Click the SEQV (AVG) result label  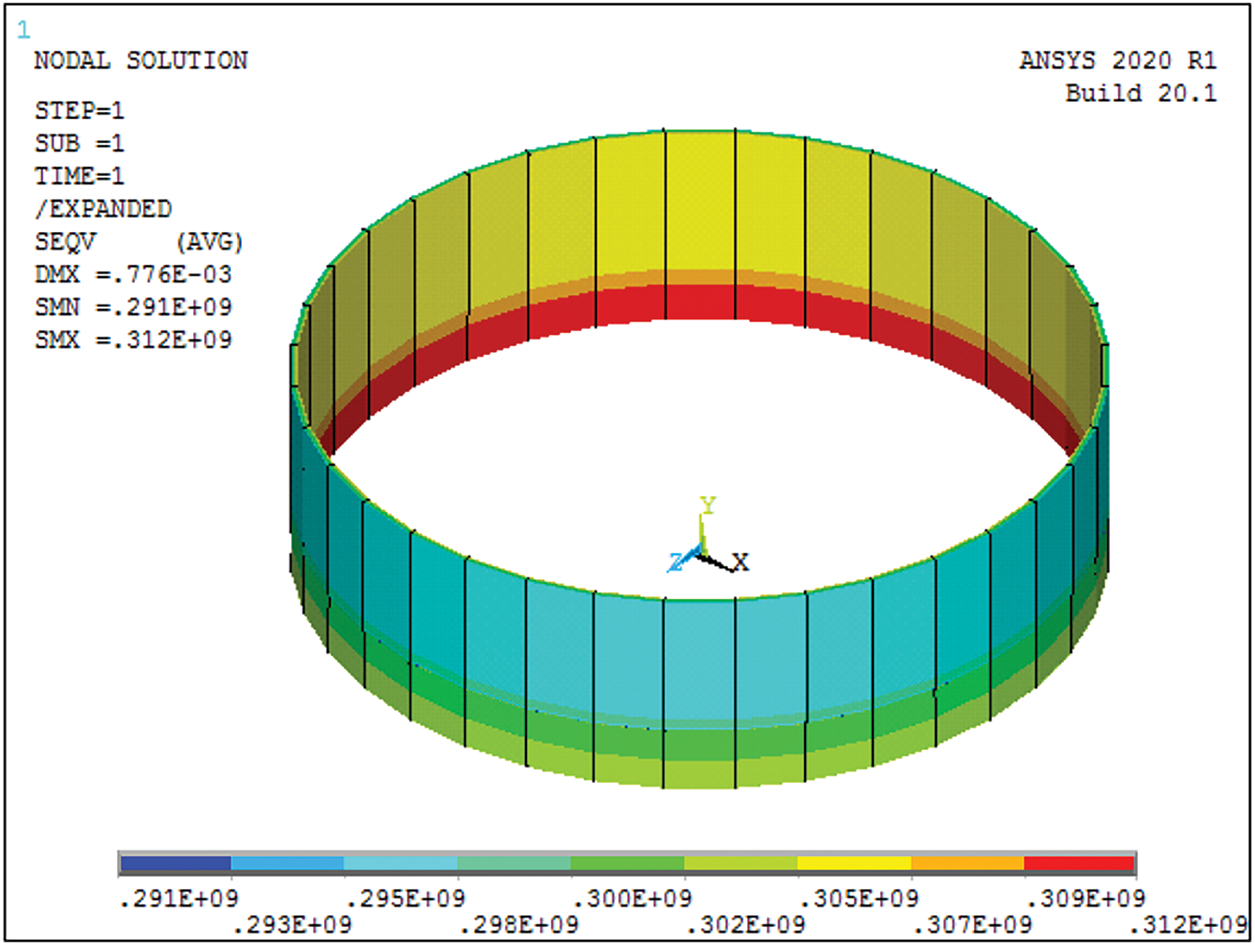click(139, 241)
